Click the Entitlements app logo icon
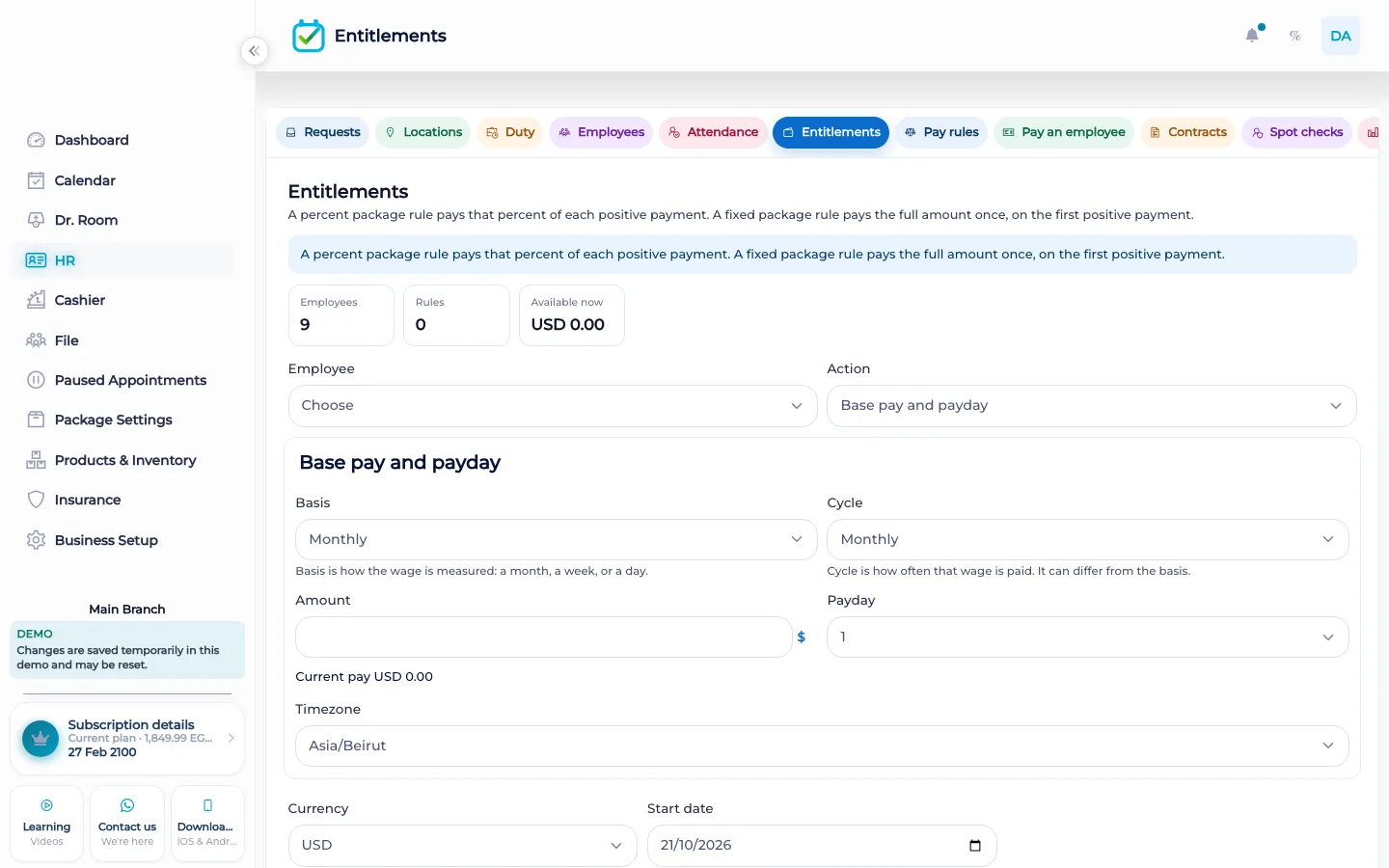Viewport: 1389px width, 868px height. tap(309, 36)
